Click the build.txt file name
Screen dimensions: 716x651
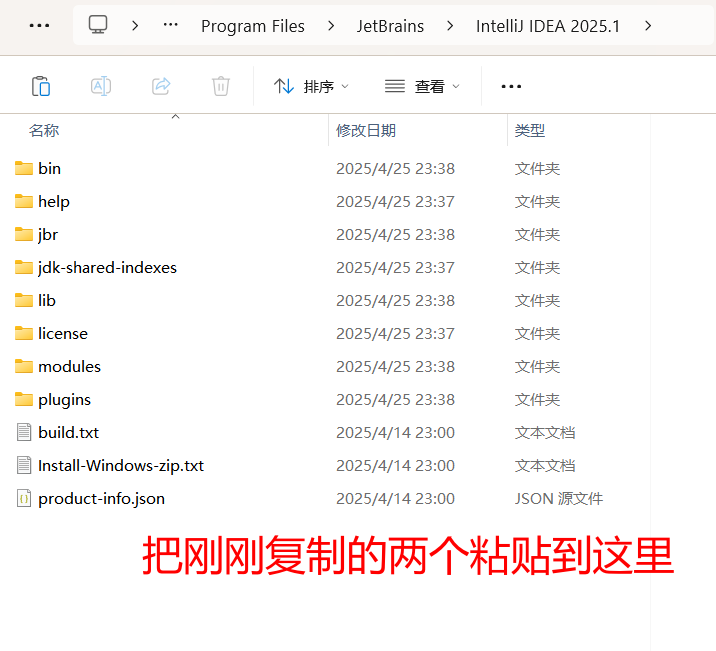(68, 433)
